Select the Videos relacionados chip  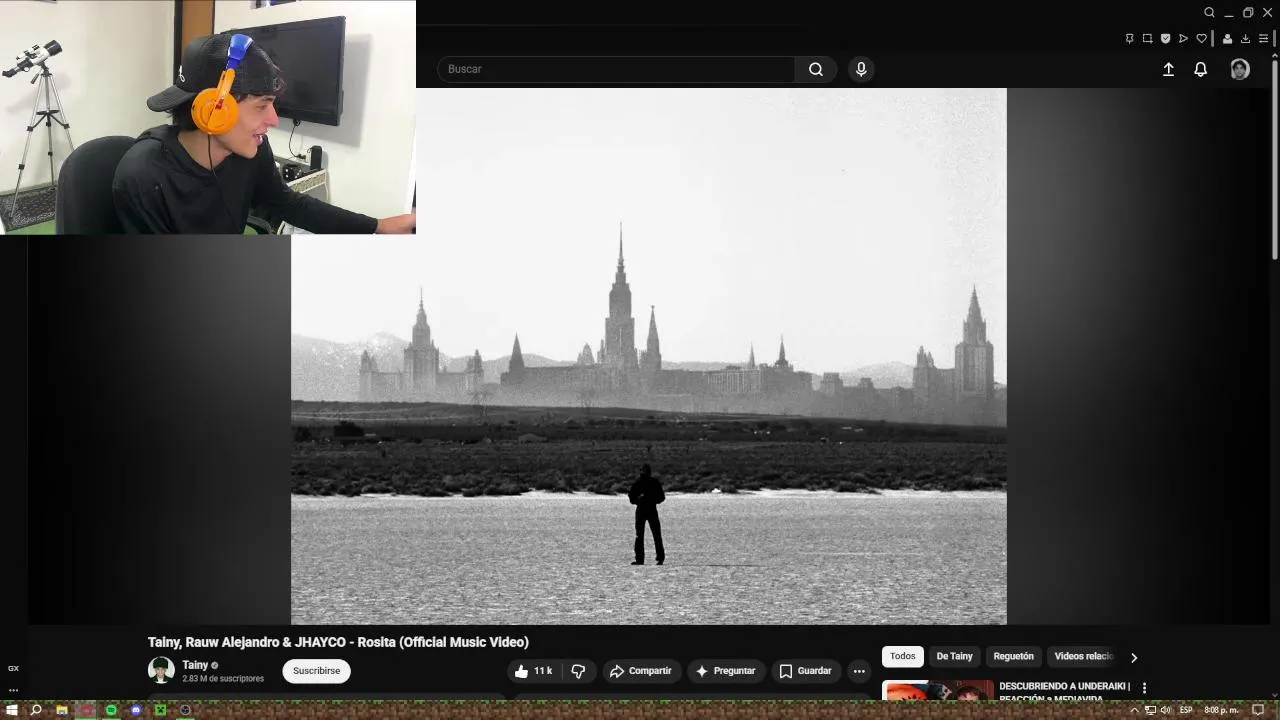[x=1084, y=657]
